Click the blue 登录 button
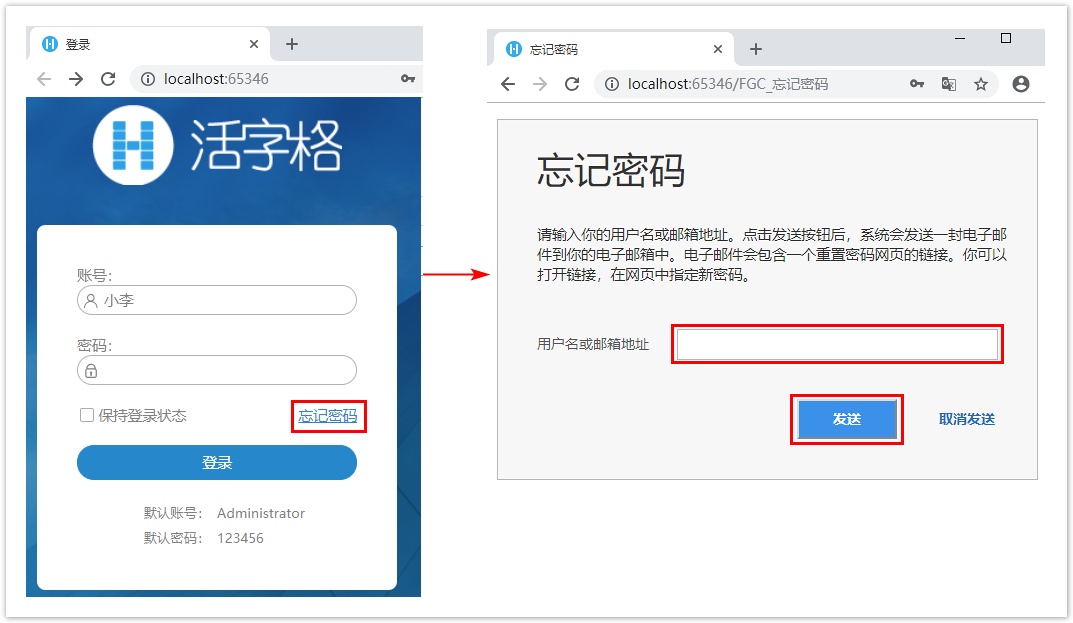The width and height of the screenshot is (1073, 623). pos(217,463)
